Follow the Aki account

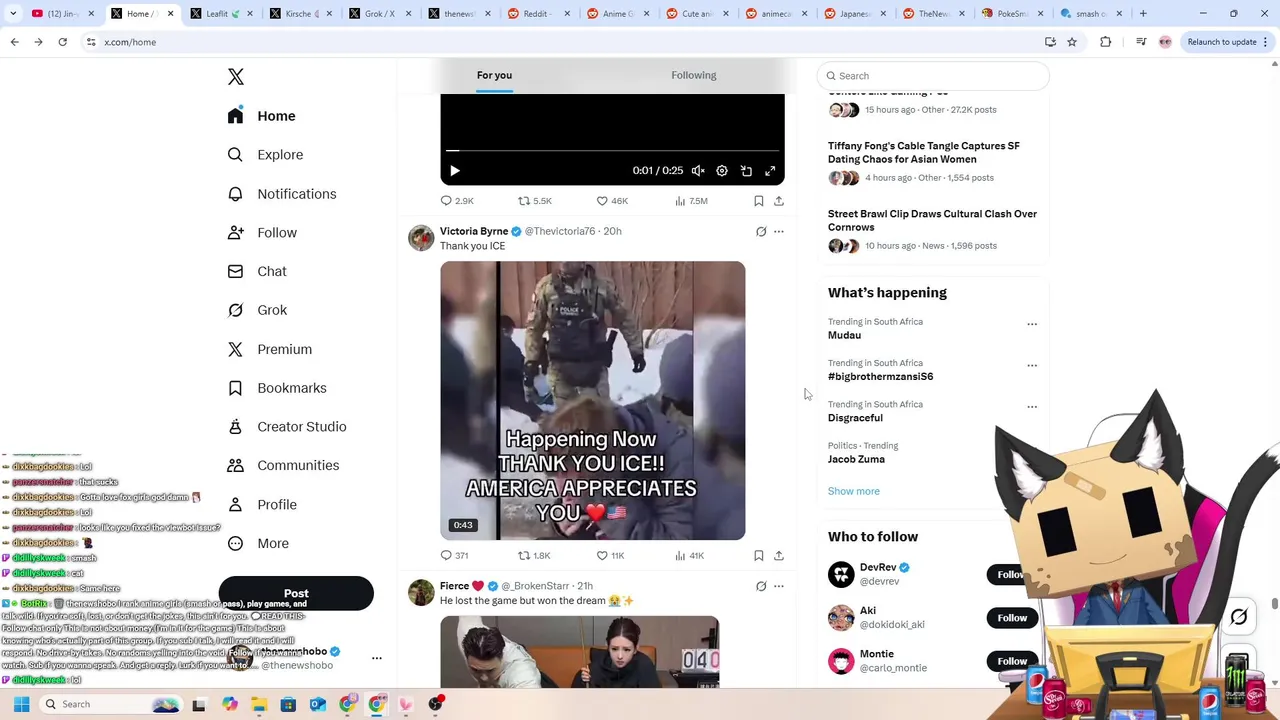click(x=1012, y=618)
